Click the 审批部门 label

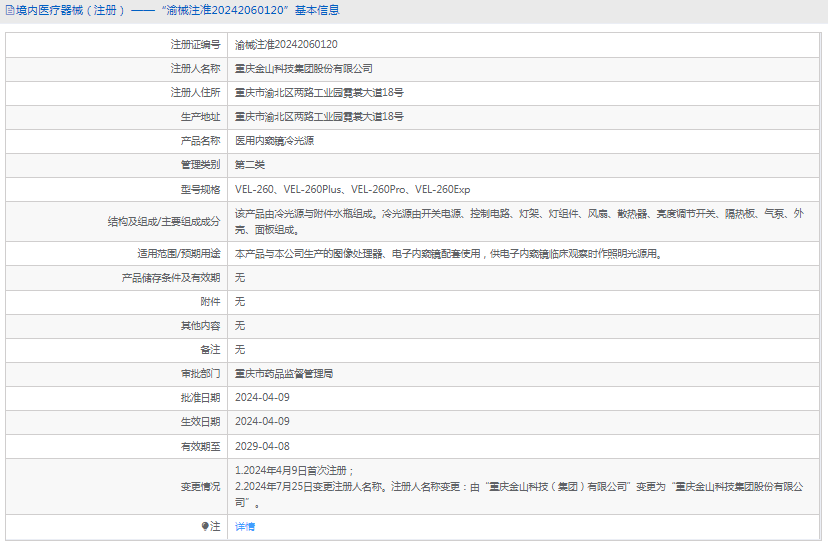click(201, 374)
